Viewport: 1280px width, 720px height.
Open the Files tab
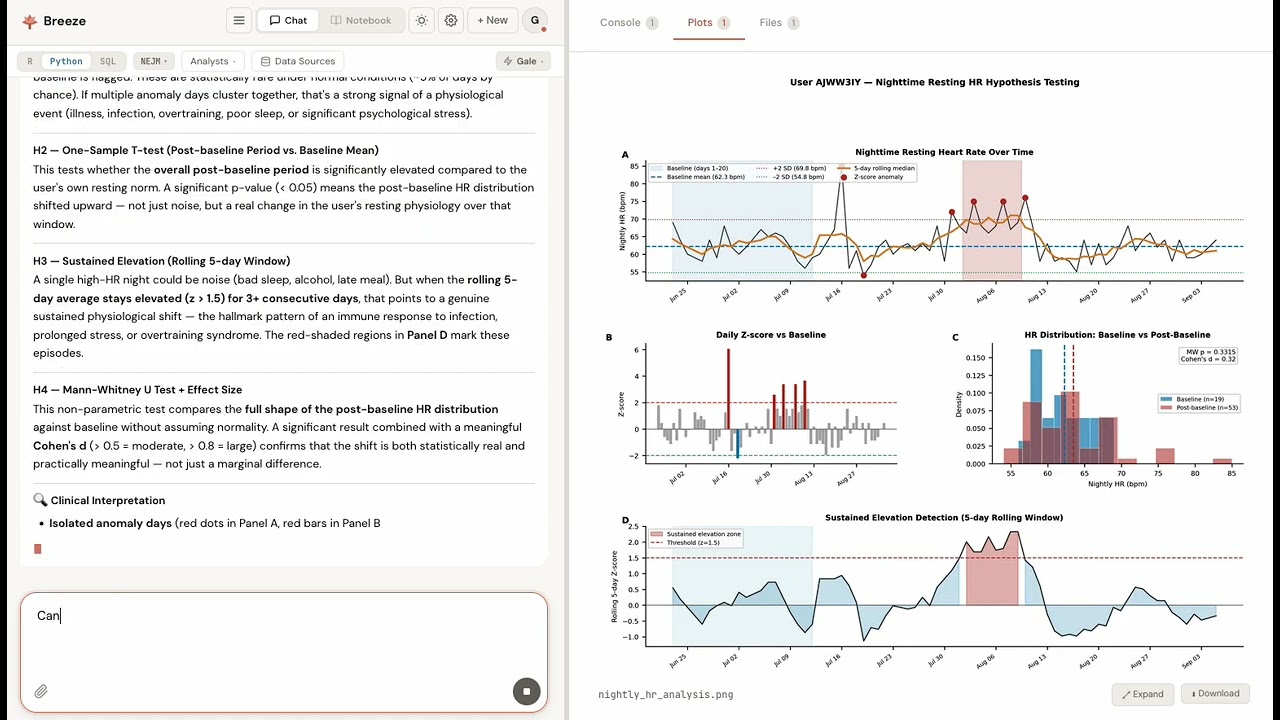click(779, 22)
